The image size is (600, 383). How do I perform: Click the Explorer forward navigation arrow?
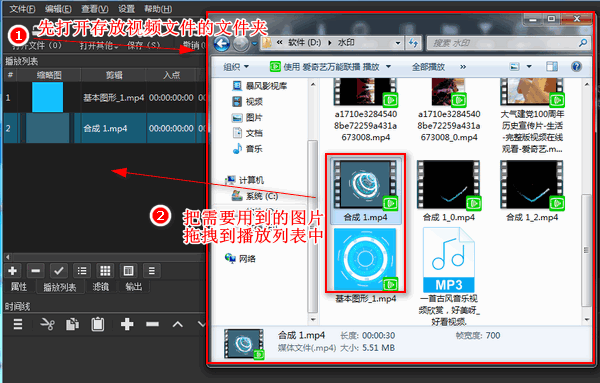(x=241, y=44)
